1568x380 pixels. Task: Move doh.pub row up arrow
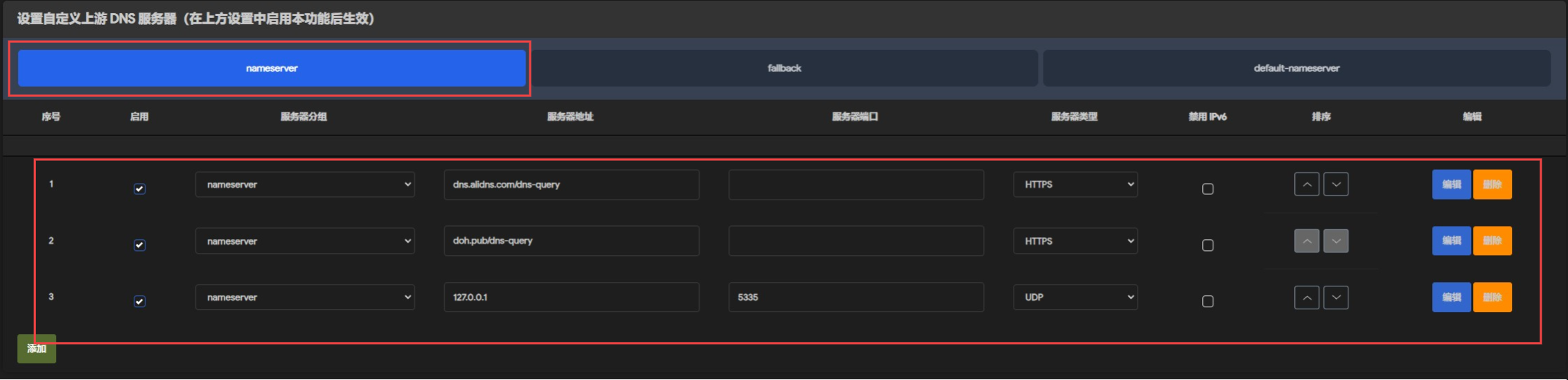[x=1306, y=241]
